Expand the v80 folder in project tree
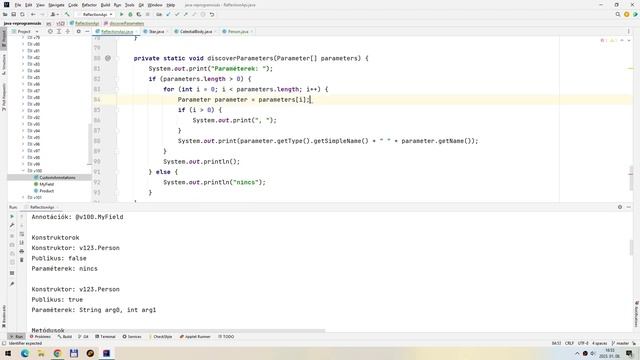The image size is (640, 360). (23, 44)
